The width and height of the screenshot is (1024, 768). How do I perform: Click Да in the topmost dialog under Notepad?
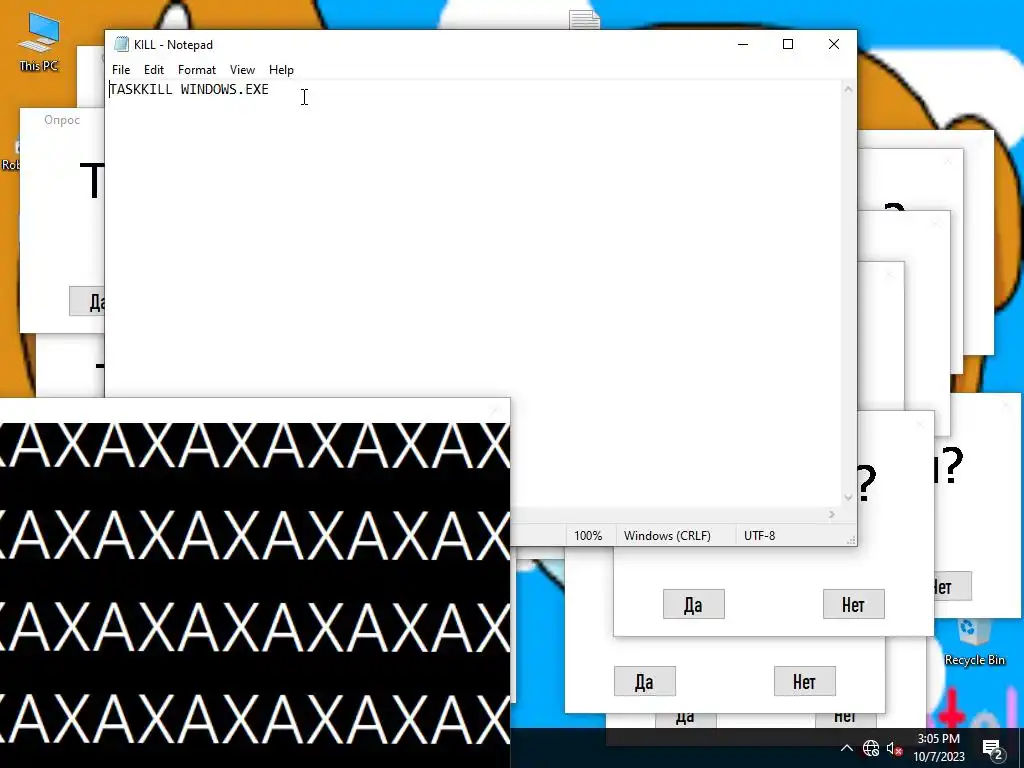click(x=694, y=604)
